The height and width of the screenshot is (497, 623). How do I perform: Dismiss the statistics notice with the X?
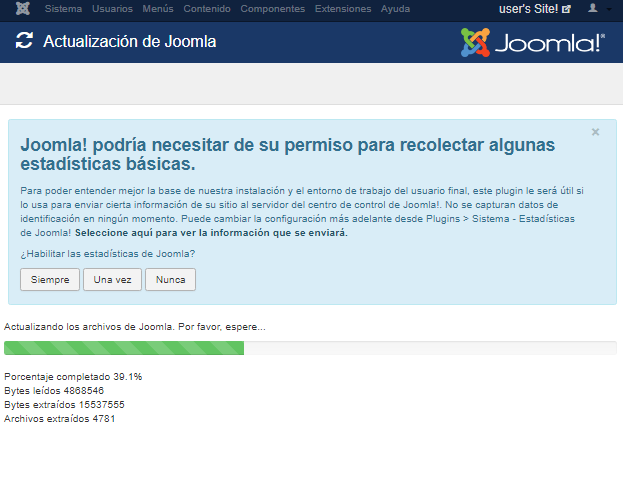click(595, 132)
